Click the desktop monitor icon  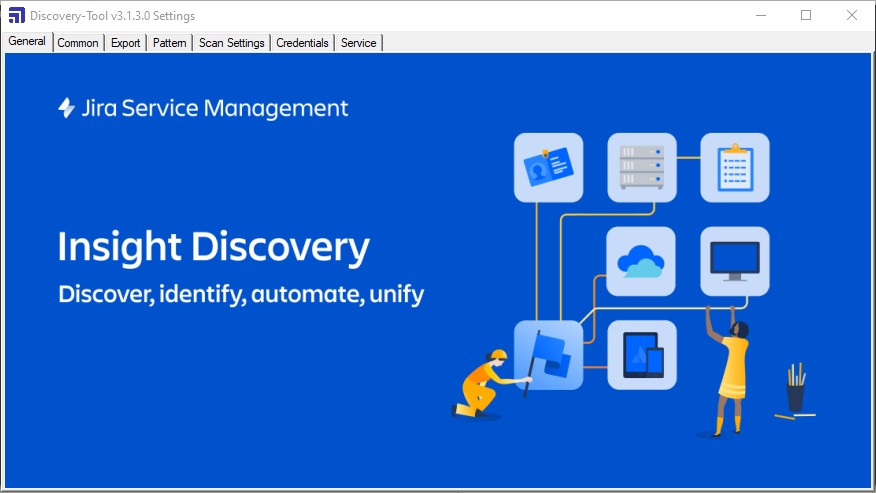tap(735, 261)
